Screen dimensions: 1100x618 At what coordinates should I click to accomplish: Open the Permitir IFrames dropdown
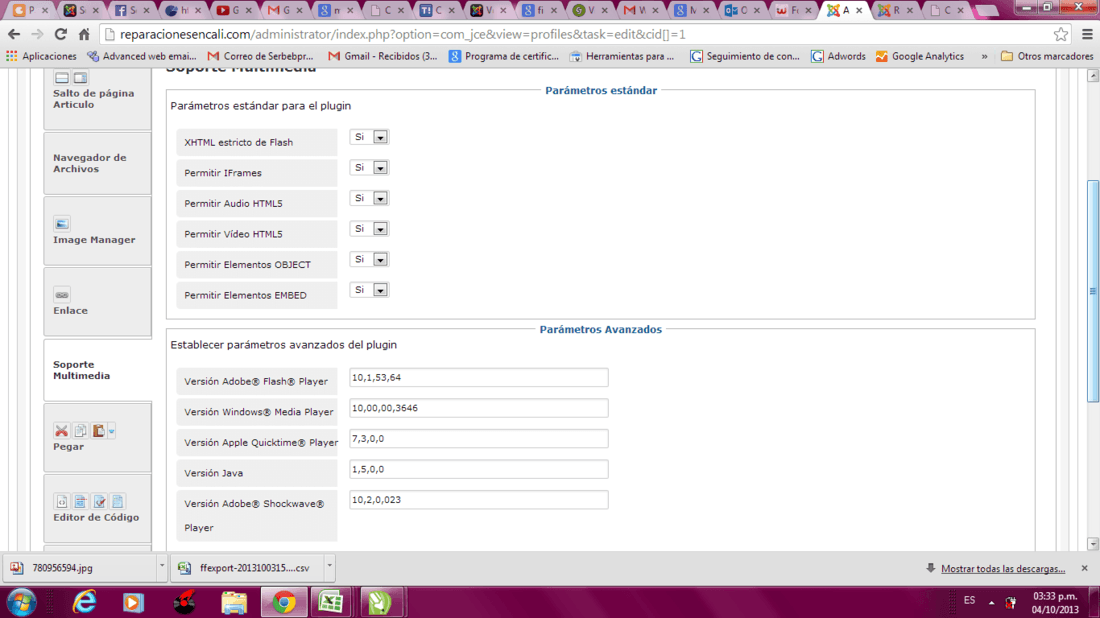pyautogui.click(x=369, y=168)
